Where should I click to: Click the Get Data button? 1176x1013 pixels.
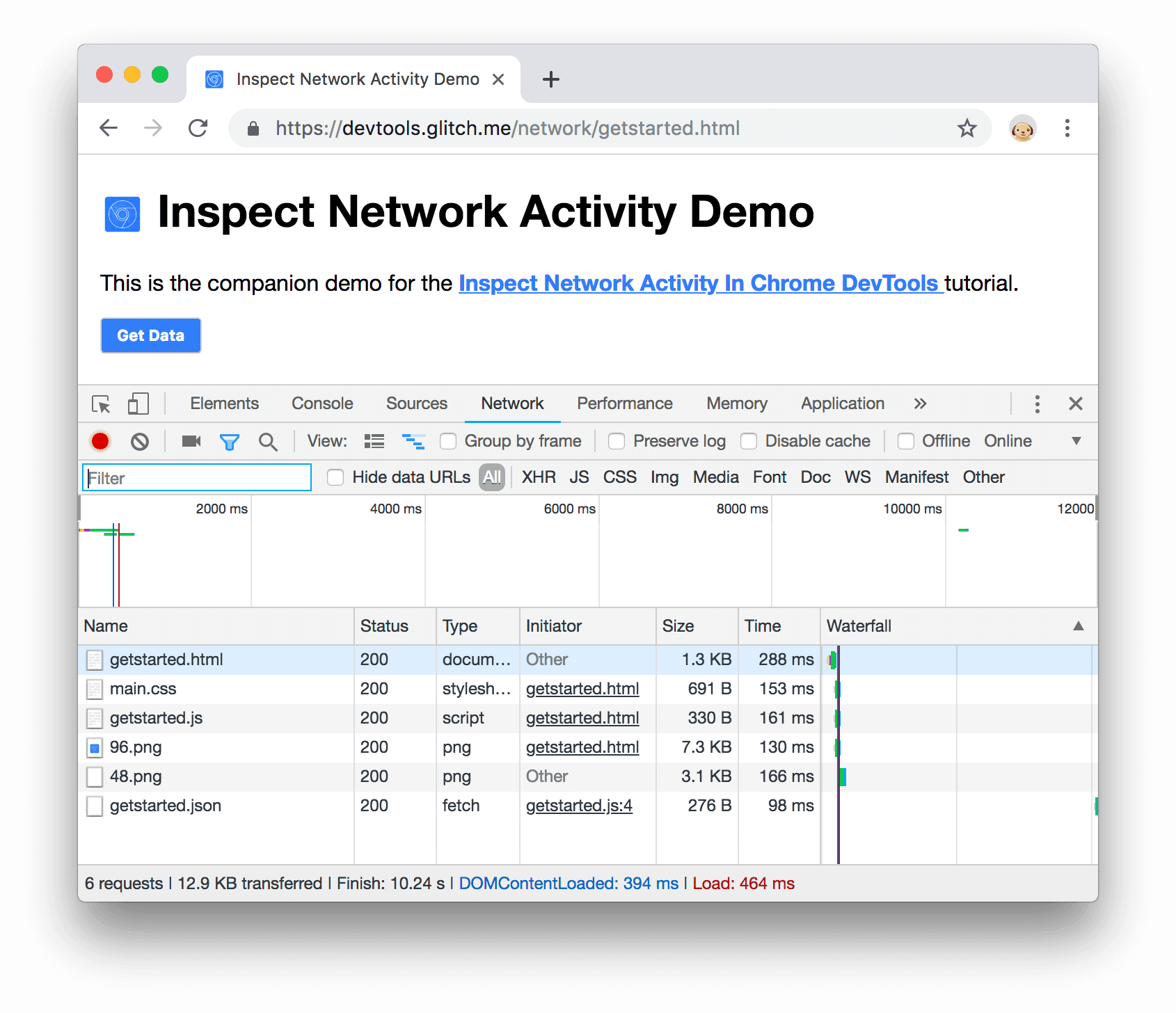pos(150,335)
